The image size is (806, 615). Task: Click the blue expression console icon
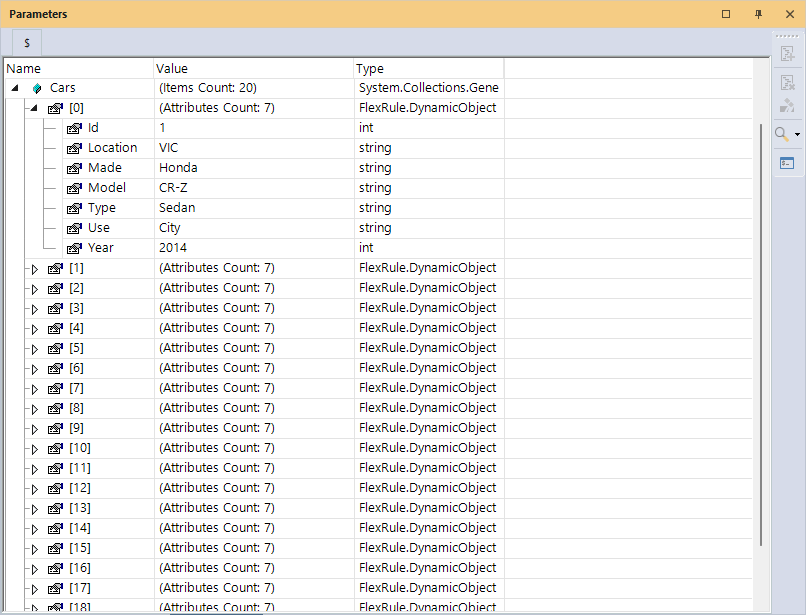click(x=787, y=164)
